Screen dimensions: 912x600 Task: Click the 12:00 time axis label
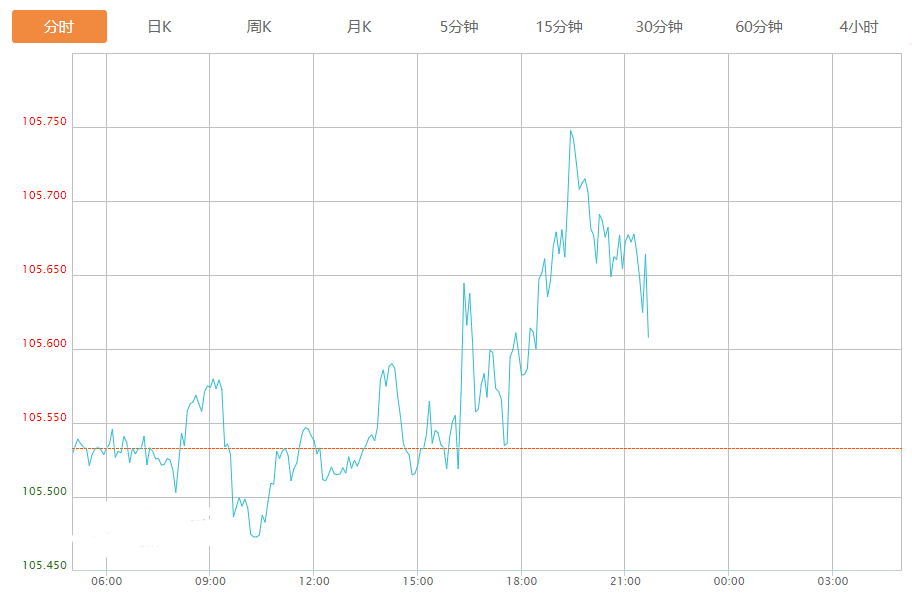pos(313,581)
